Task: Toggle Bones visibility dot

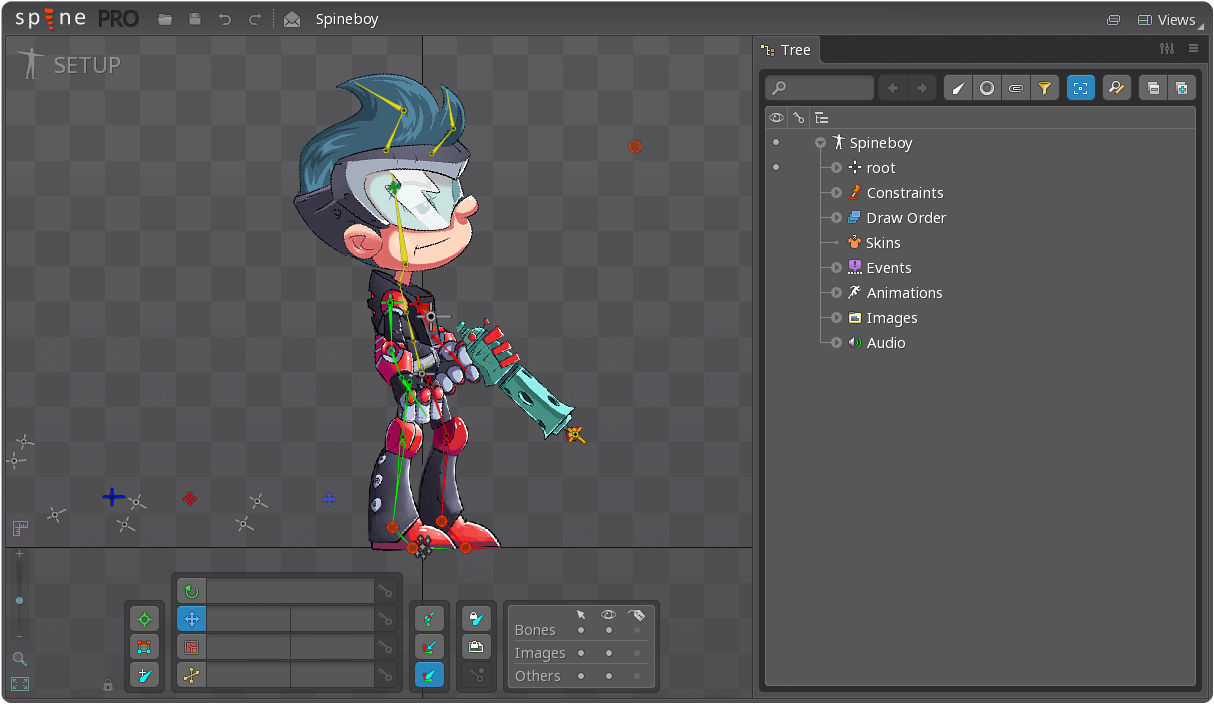Action: 609,630
